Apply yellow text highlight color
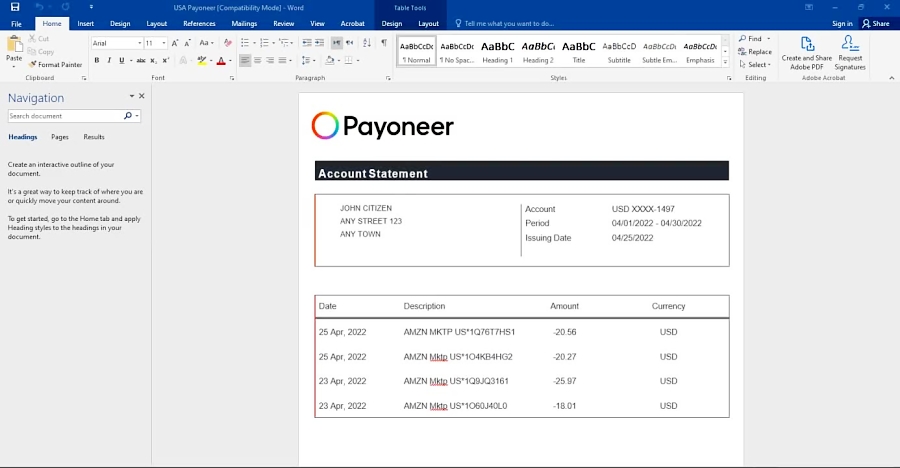The image size is (900, 468). coord(201,60)
